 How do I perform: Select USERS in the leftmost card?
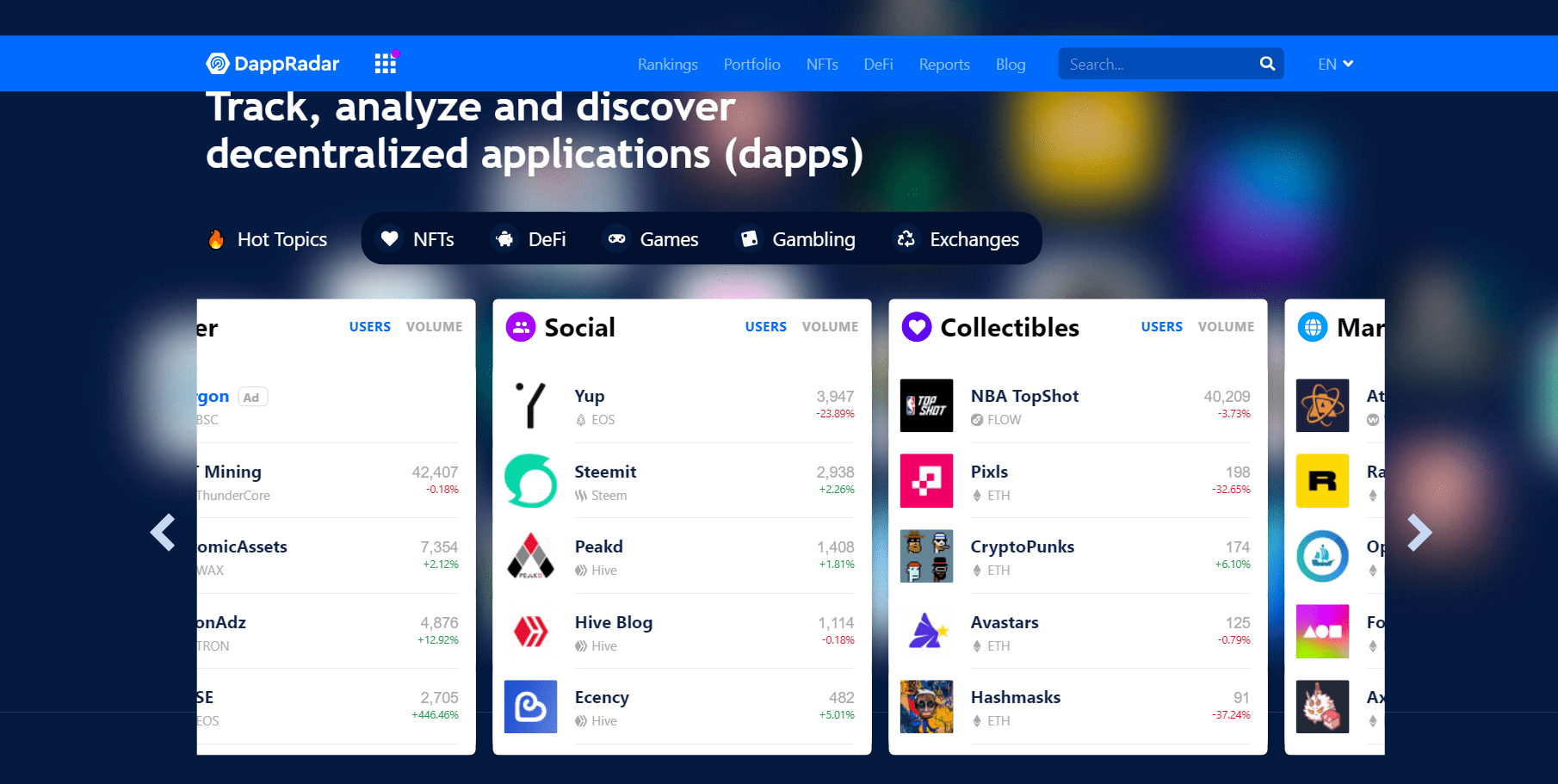pyautogui.click(x=370, y=327)
